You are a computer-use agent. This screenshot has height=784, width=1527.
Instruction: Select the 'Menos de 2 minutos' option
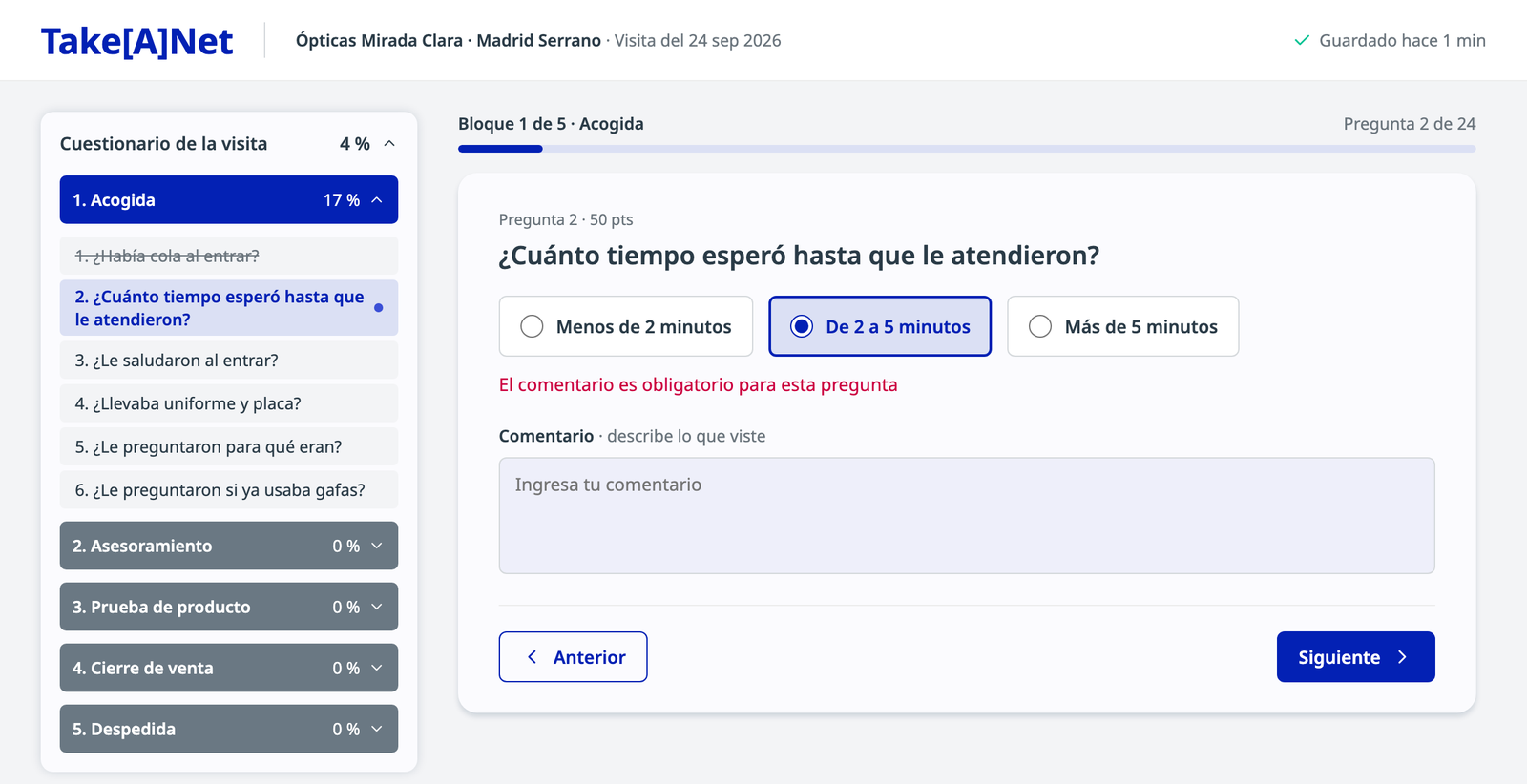[626, 326]
